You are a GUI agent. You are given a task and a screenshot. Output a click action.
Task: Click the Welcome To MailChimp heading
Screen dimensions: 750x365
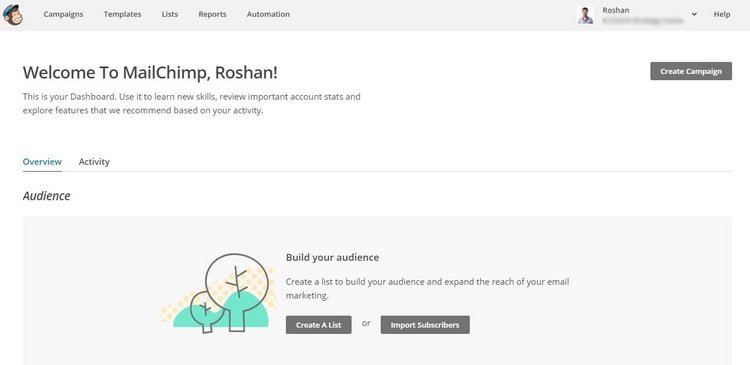(x=150, y=73)
